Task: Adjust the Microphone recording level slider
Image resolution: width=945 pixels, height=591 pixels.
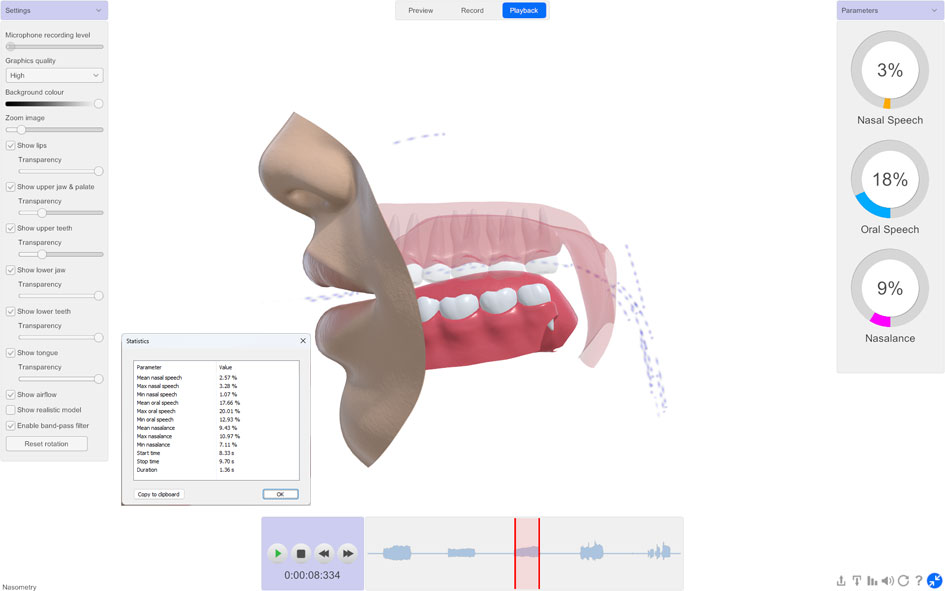Action: tap(54, 46)
